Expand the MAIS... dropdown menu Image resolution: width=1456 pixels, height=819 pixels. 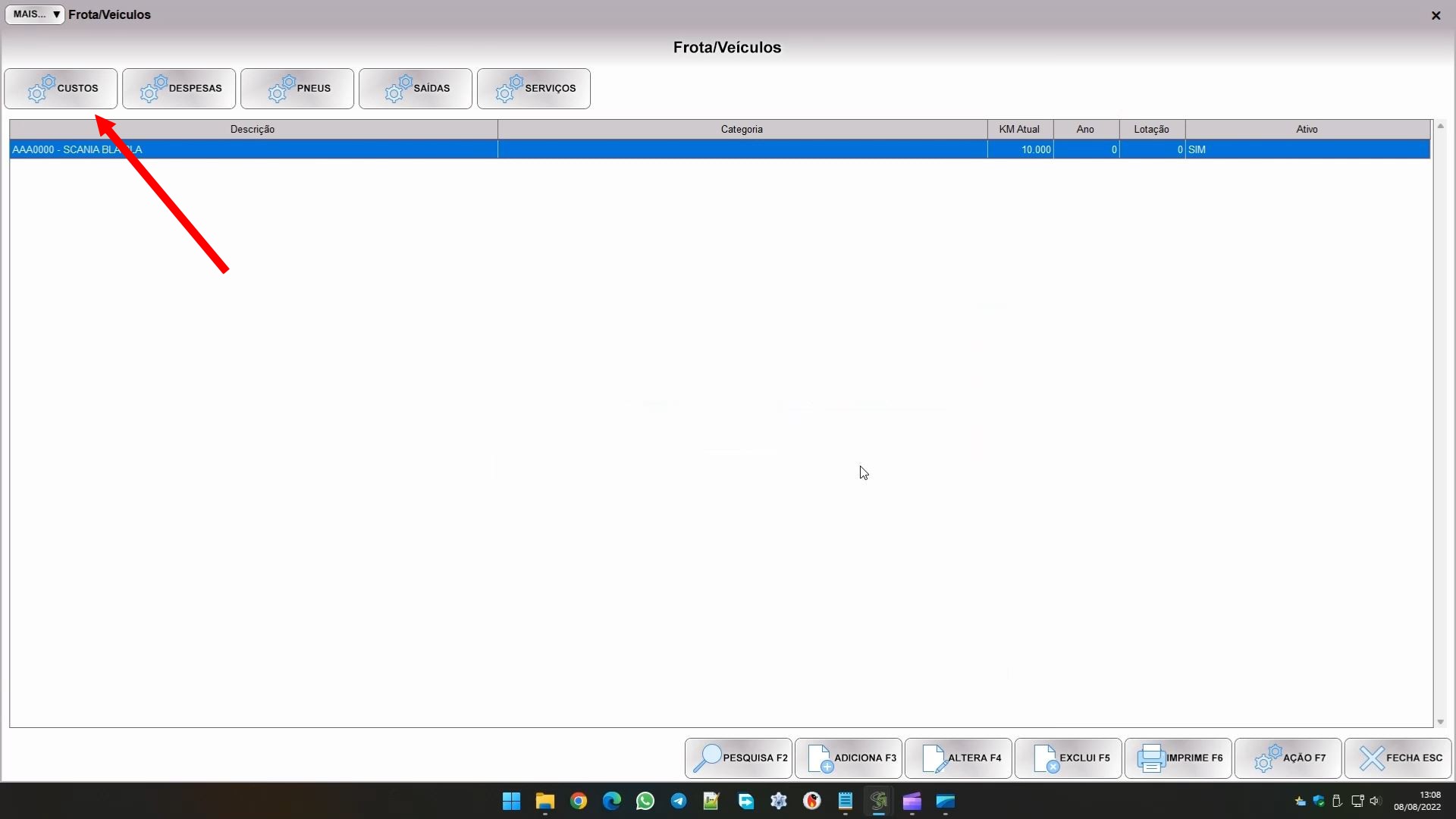pyautogui.click(x=35, y=14)
